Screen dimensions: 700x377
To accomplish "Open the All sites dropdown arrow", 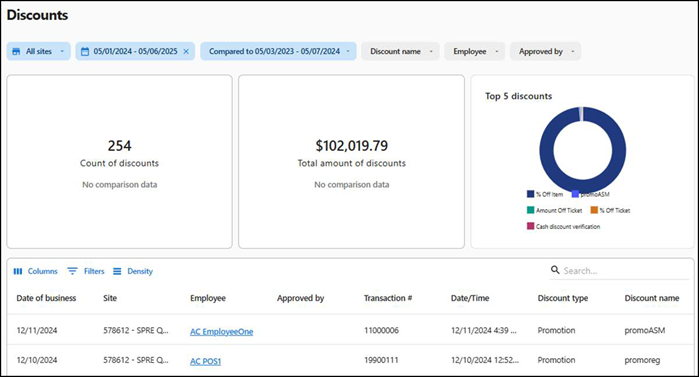I will tap(62, 51).
